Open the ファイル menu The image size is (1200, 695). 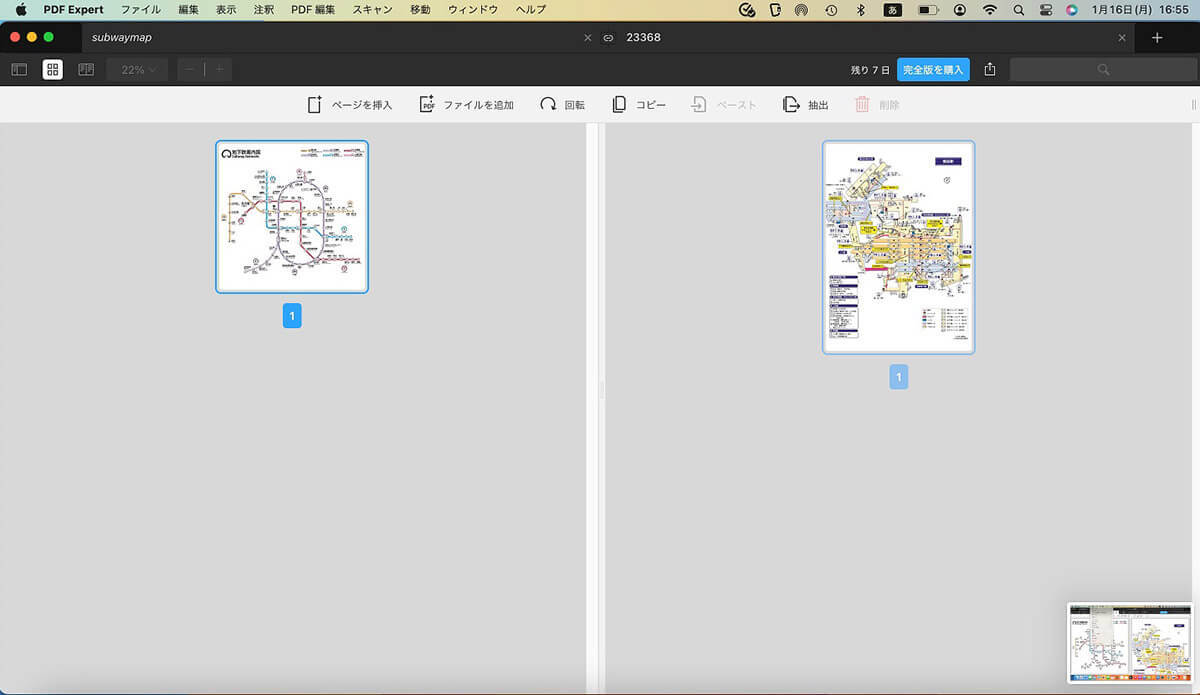coord(140,9)
